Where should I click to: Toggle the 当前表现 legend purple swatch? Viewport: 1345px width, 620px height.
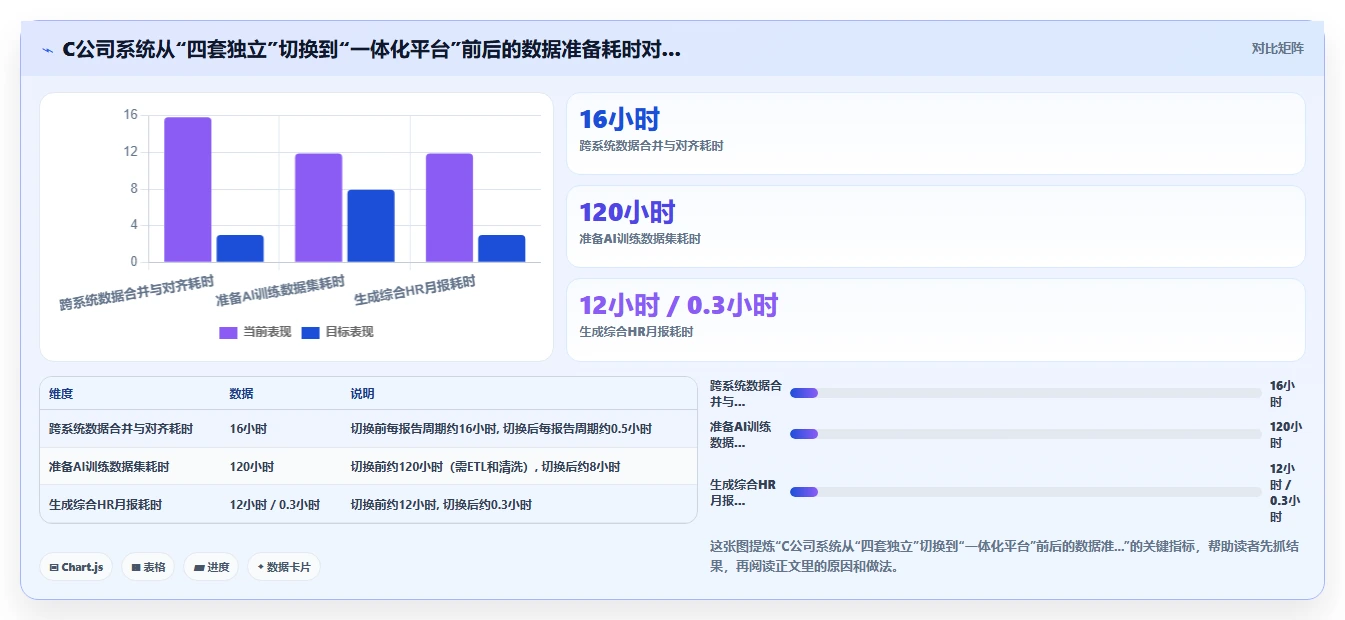[228, 332]
